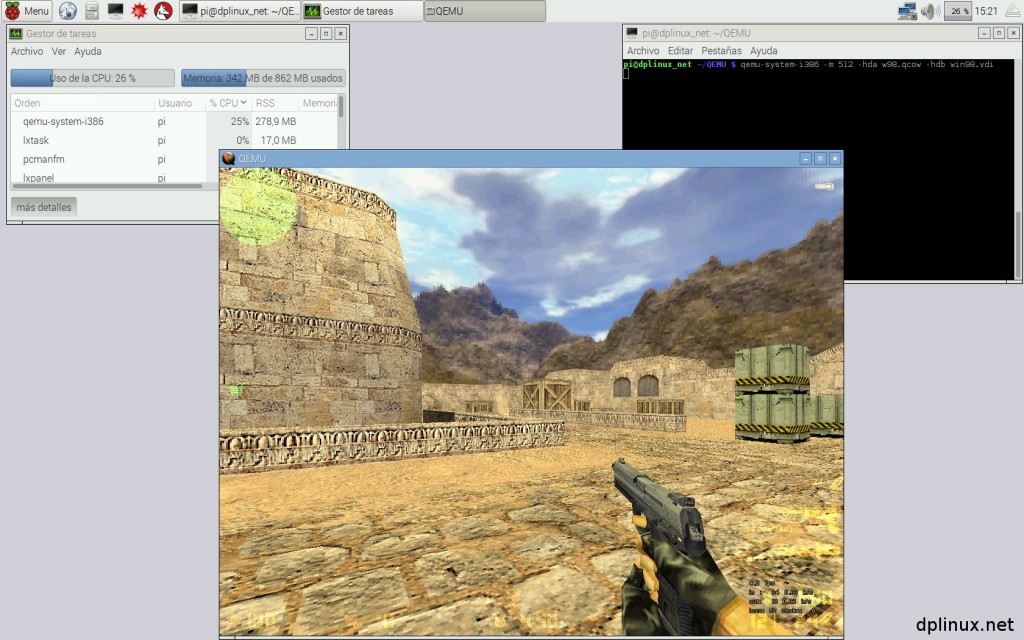The image size is (1024, 640).
Task: Click the CPU usage progress bar
Action: (x=92, y=78)
